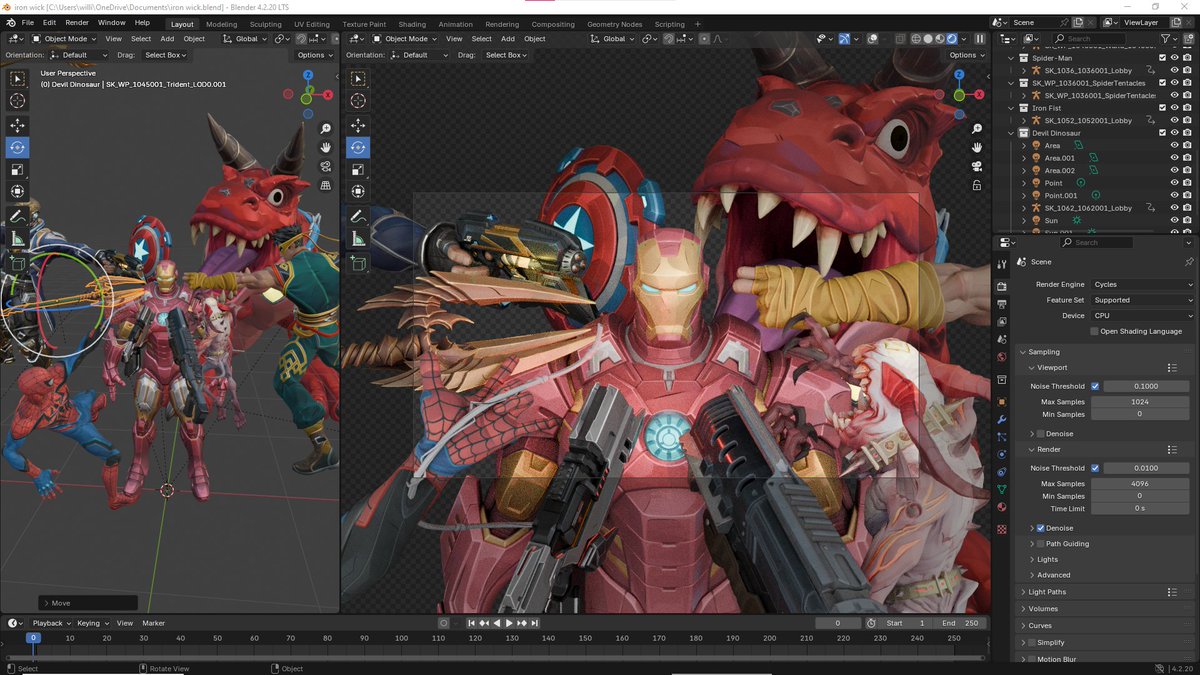Viewport: 1200px width, 675px height.
Task: Open the Output properties tab icon
Action: 1002,305
